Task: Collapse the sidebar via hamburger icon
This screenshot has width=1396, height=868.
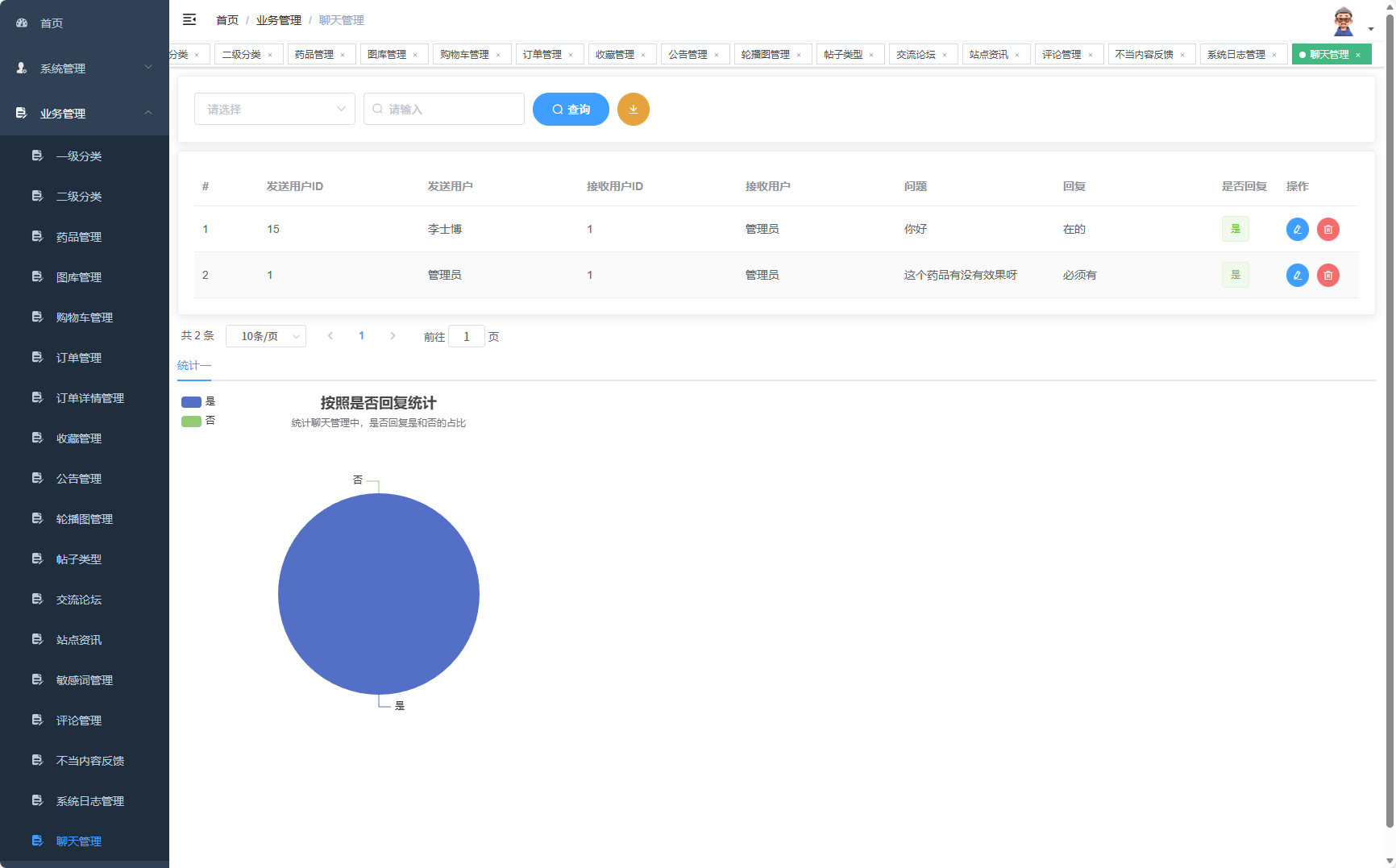Action: (x=189, y=19)
